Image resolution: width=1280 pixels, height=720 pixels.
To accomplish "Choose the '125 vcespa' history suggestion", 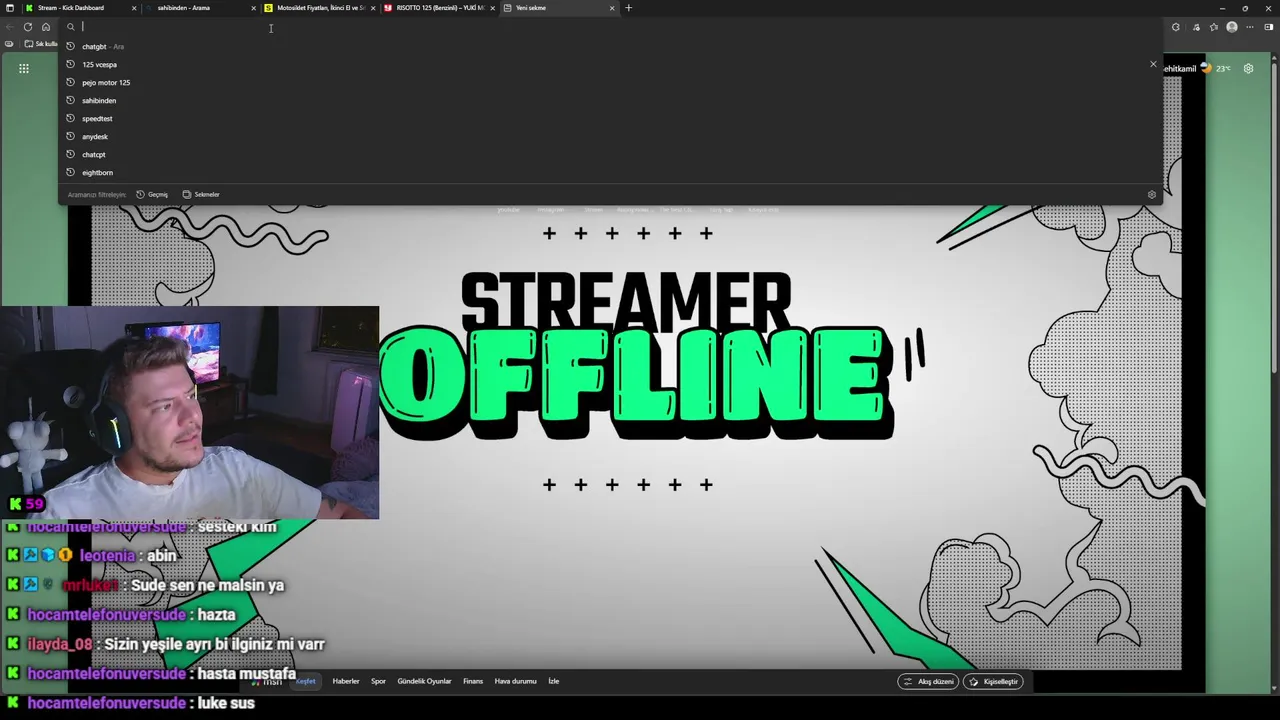I will pyautogui.click(x=610, y=64).
